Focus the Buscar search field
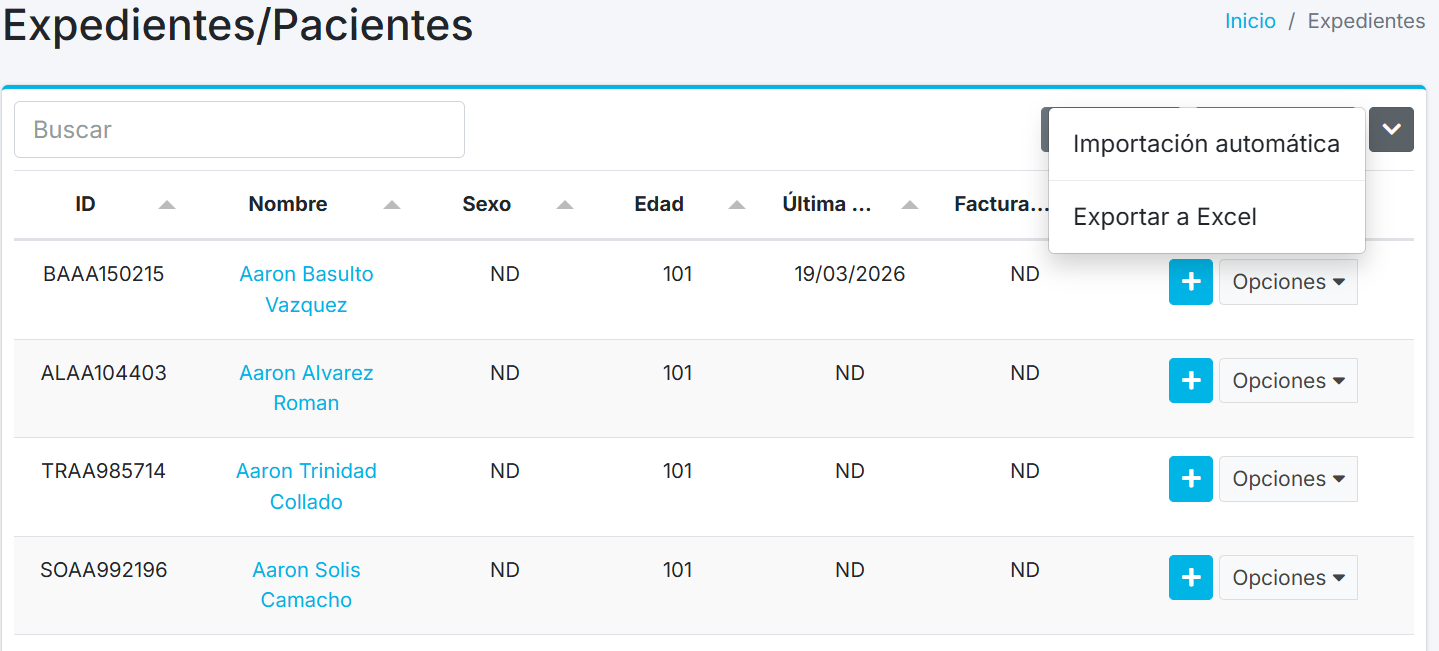The width and height of the screenshot is (1439, 651). click(239, 130)
